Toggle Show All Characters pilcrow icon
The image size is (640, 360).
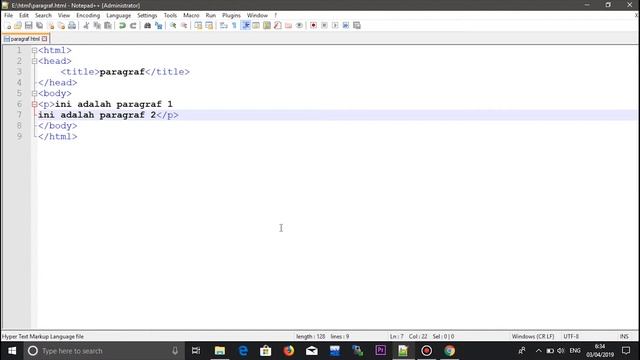[234, 25]
